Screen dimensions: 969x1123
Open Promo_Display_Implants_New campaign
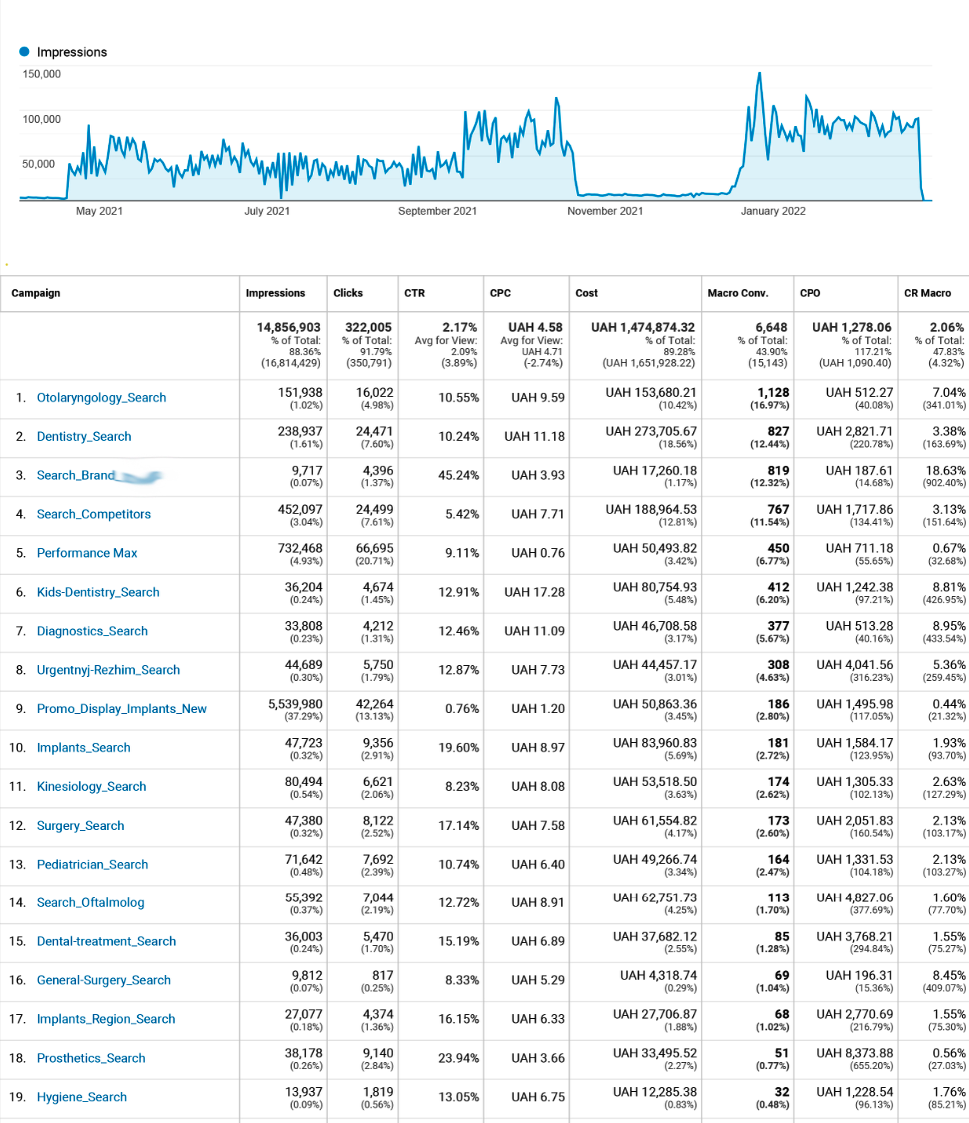click(122, 709)
